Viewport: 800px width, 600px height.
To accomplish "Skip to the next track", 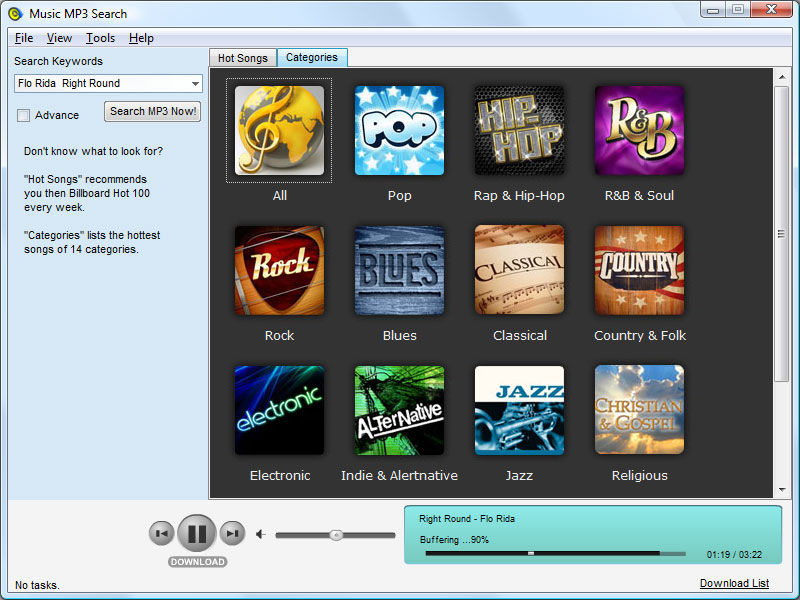I will click(x=232, y=534).
